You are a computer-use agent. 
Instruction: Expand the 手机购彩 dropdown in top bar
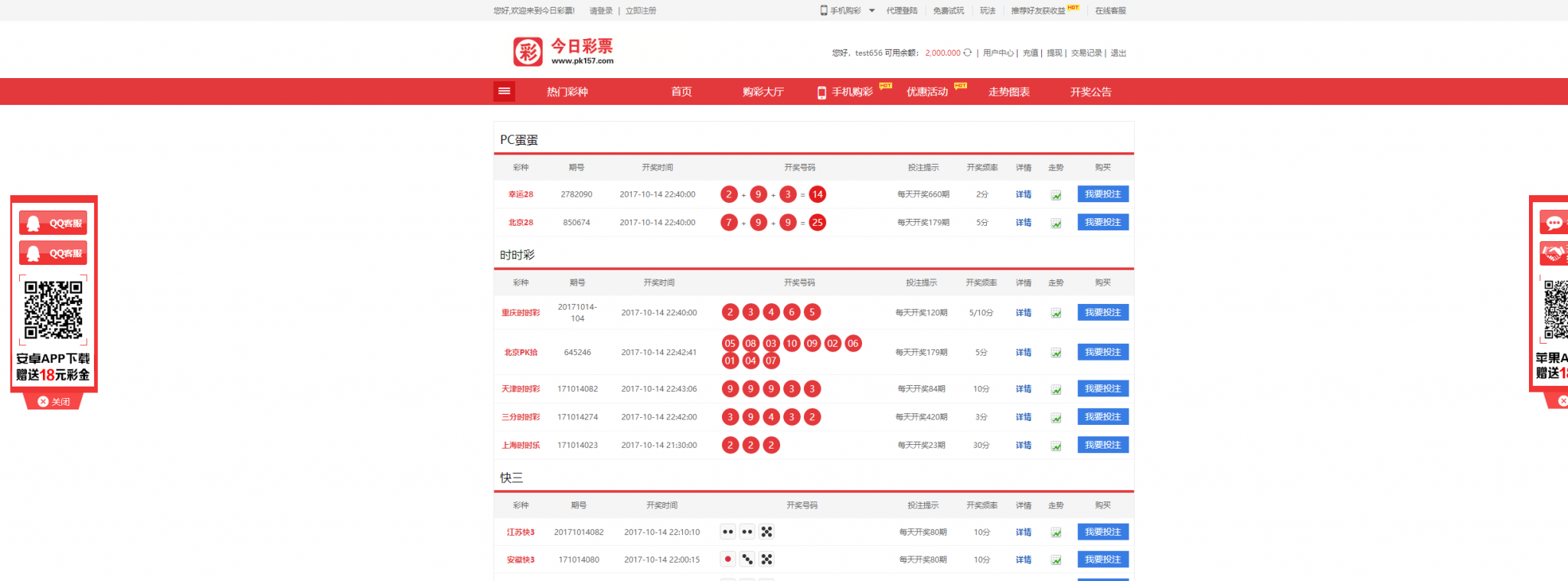871,11
